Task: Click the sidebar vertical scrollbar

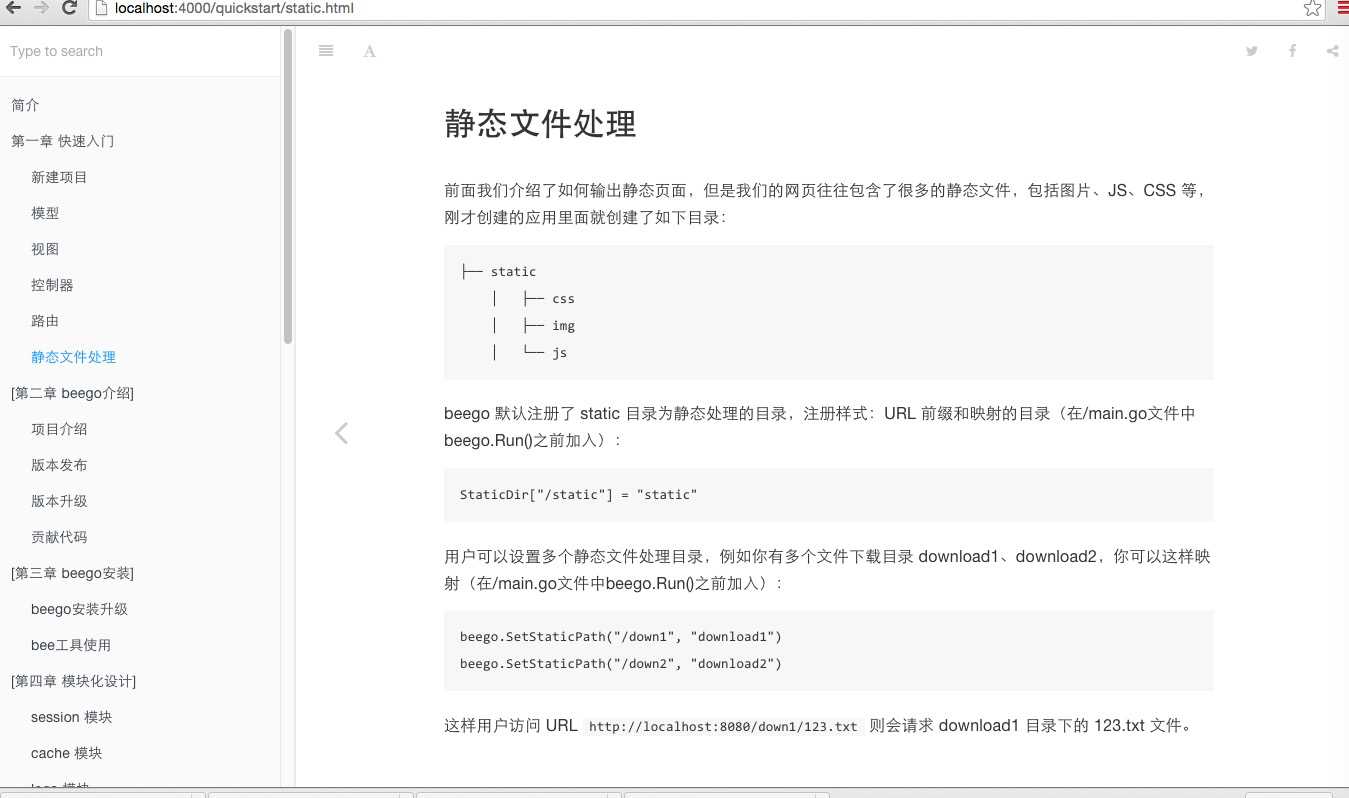Action: click(288, 186)
